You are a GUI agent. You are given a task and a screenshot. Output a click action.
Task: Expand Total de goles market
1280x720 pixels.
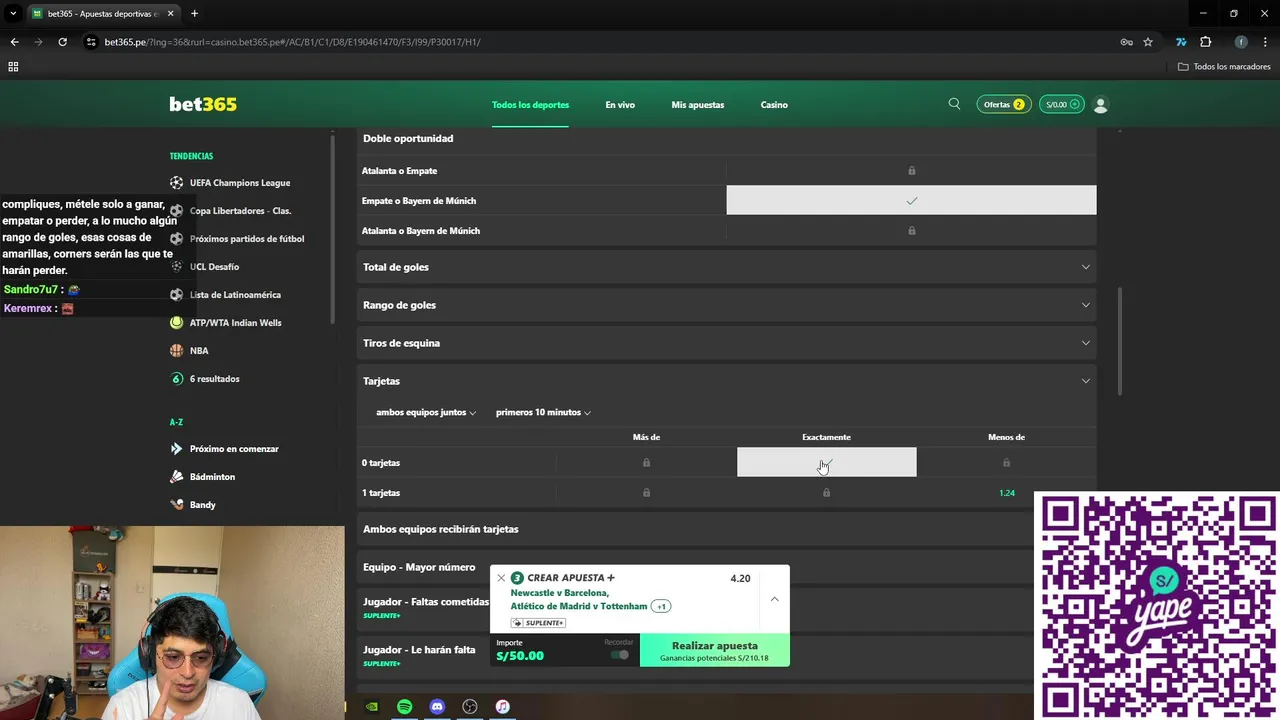click(727, 267)
